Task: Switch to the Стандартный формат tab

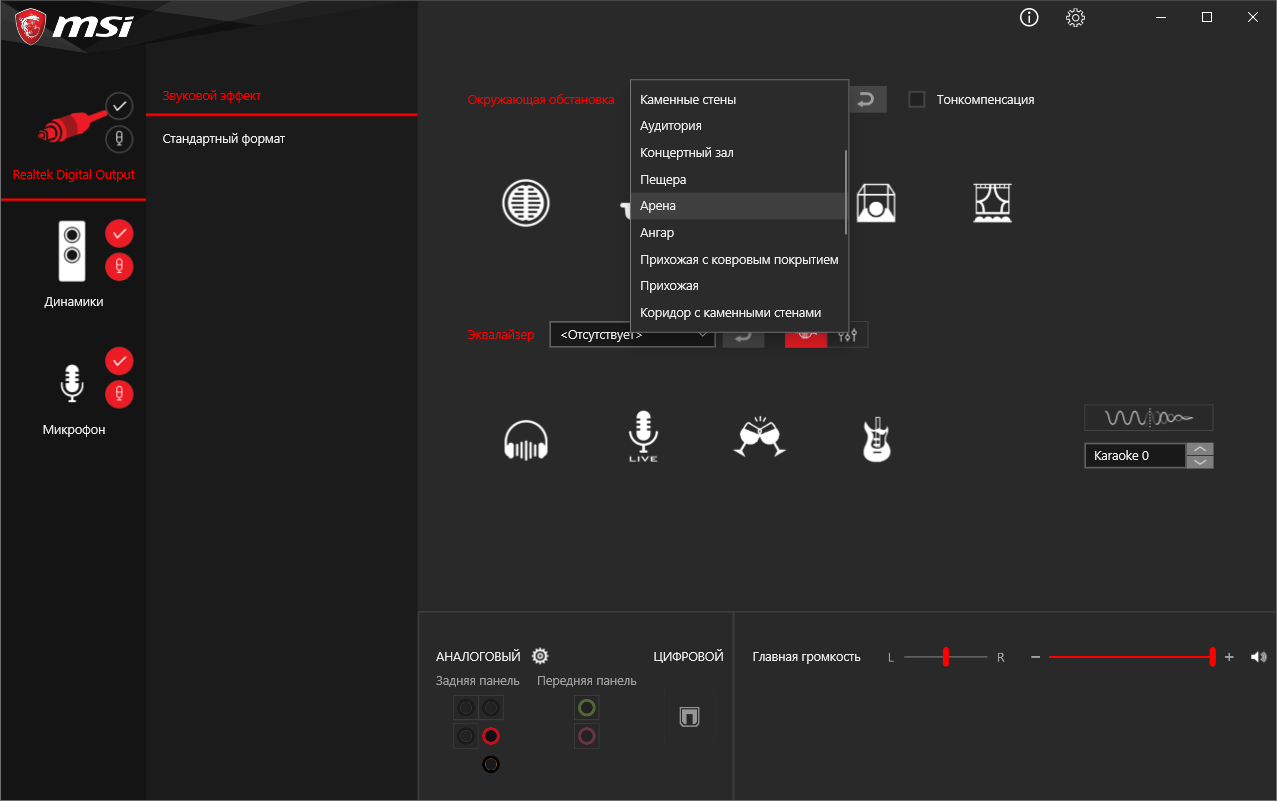Action: tap(224, 138)
